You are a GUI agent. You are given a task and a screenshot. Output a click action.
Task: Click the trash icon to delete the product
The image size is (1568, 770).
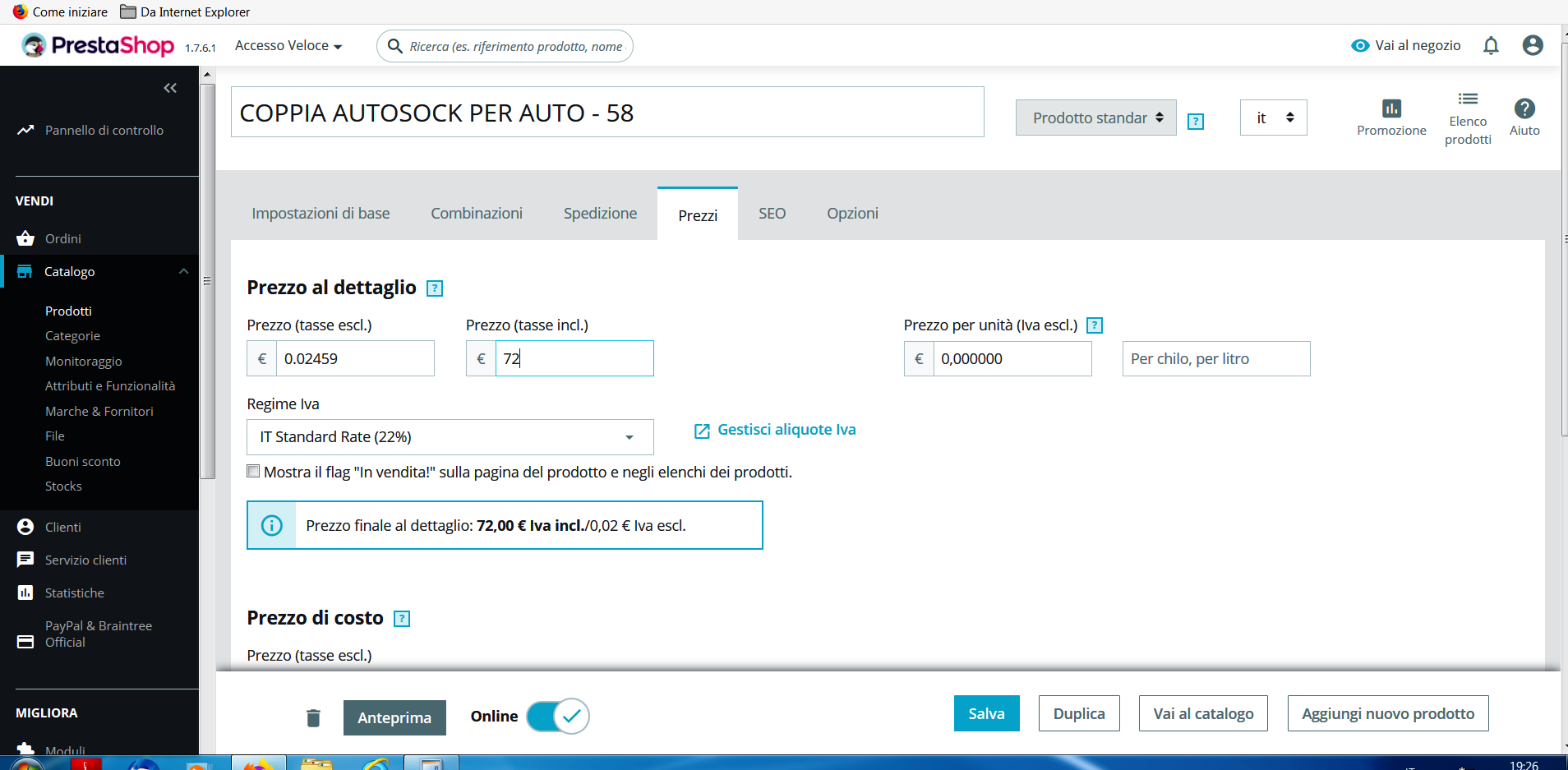click(313, 717)
